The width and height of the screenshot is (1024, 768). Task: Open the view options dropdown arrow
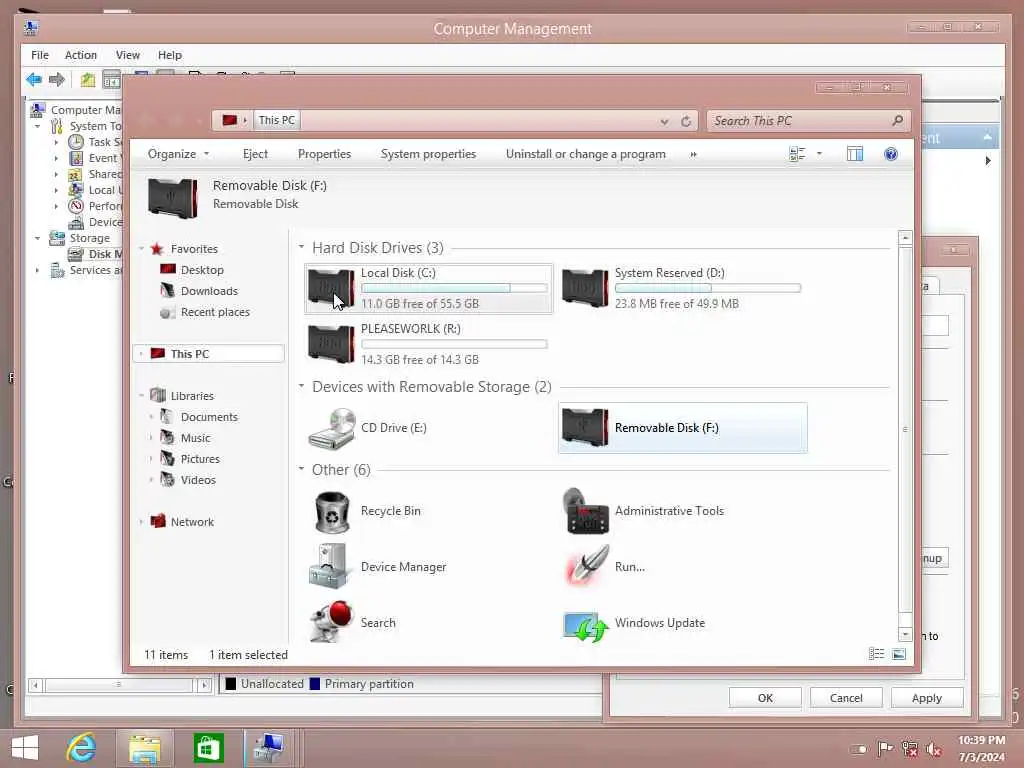pos(819,154)
